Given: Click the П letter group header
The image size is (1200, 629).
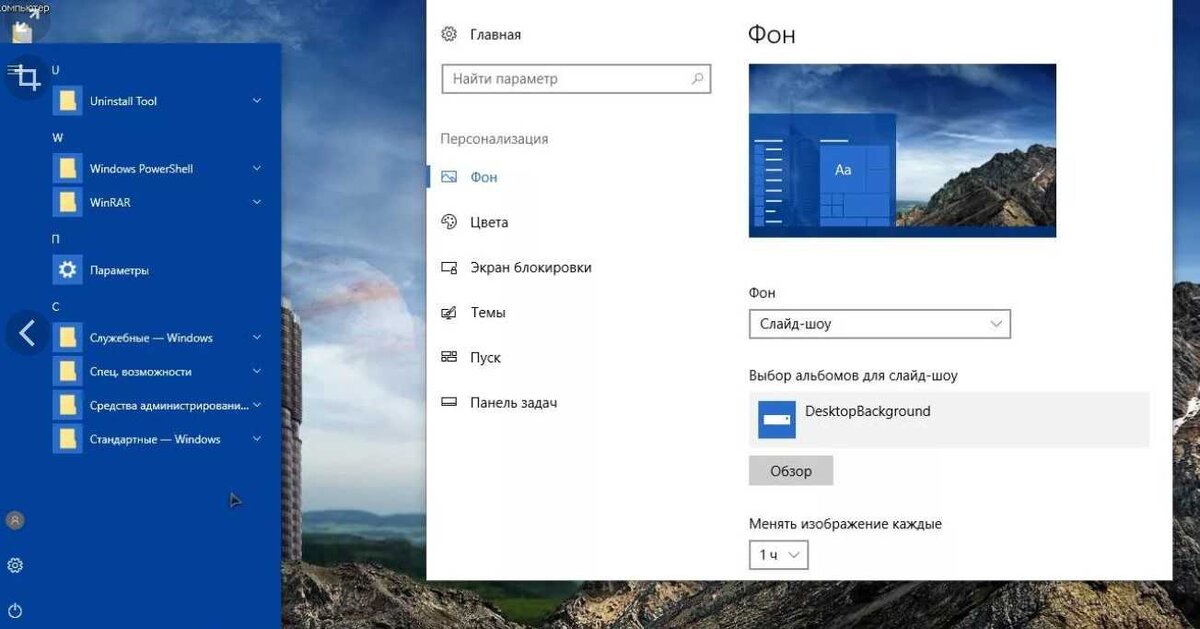Looking at the screenshot, I should point(56,239).
